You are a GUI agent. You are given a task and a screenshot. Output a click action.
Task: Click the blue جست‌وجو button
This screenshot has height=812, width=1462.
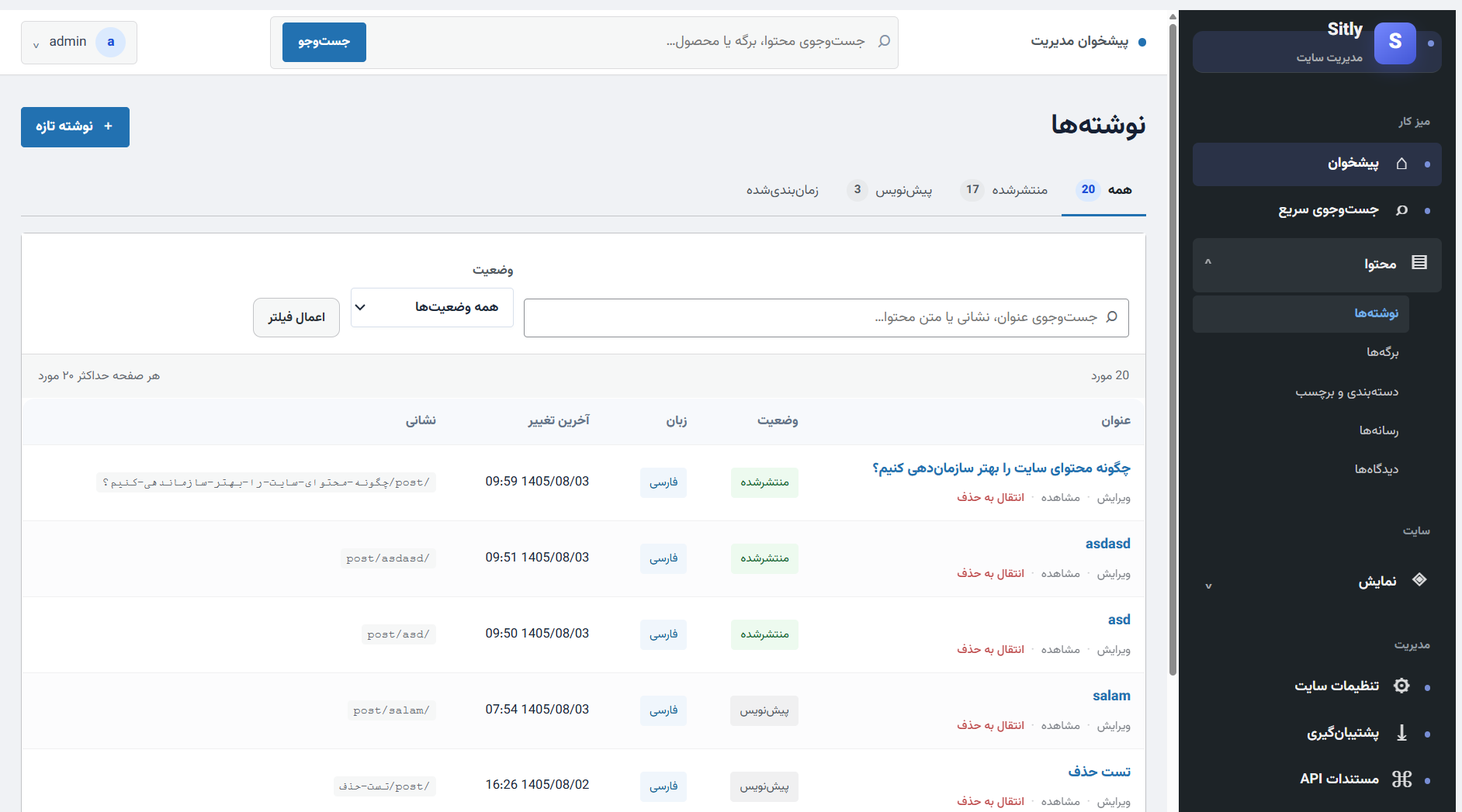point(324,42)
